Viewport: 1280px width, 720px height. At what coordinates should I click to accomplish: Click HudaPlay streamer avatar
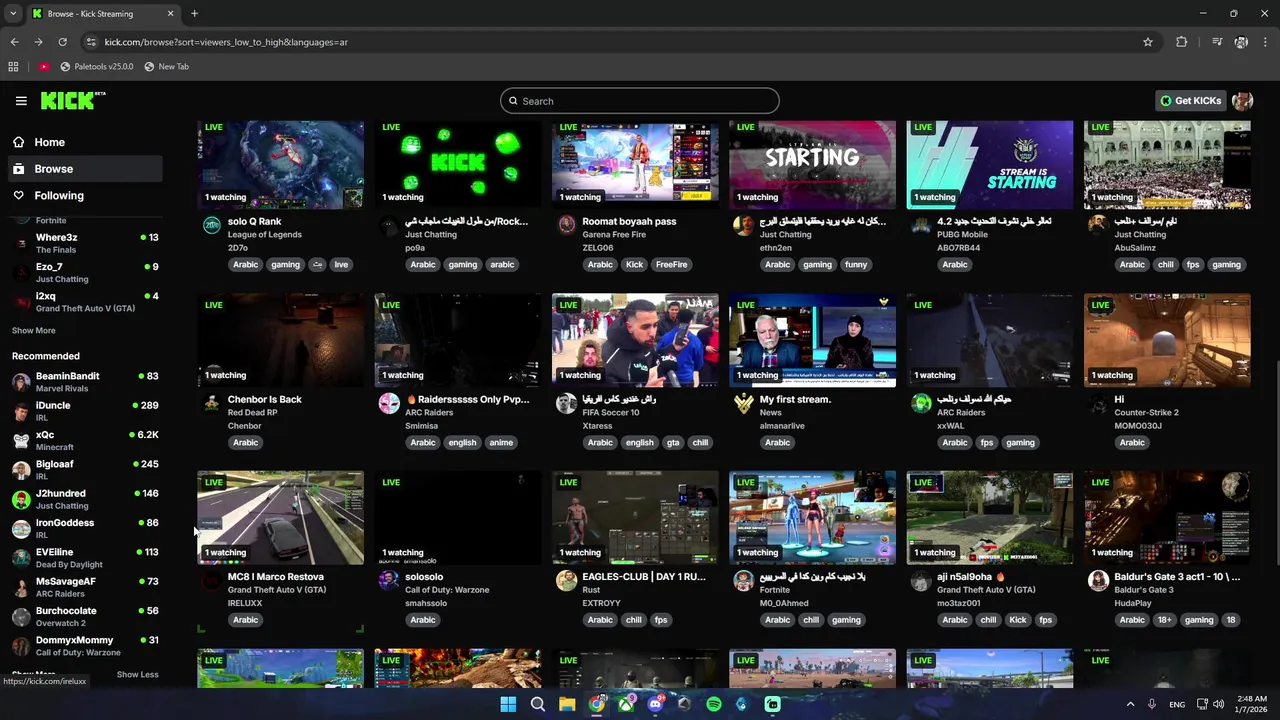click(x=1098, y=580)
